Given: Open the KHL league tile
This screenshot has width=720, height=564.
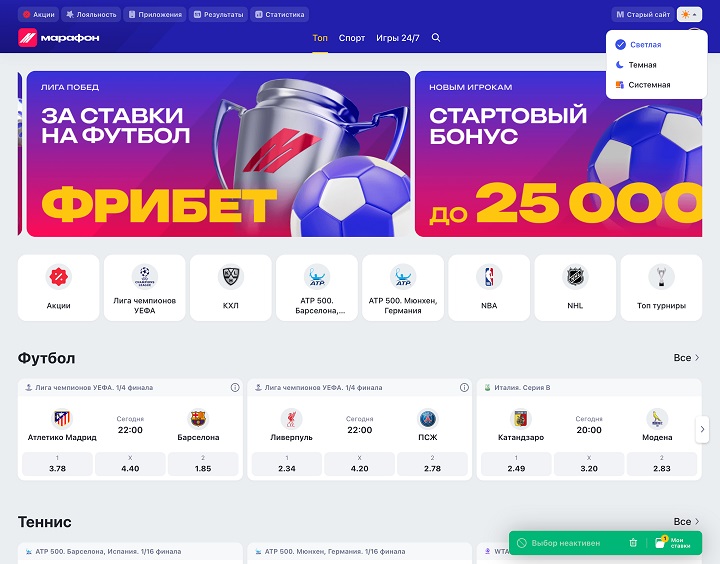Looking at the screenshot, I should 231,288.
